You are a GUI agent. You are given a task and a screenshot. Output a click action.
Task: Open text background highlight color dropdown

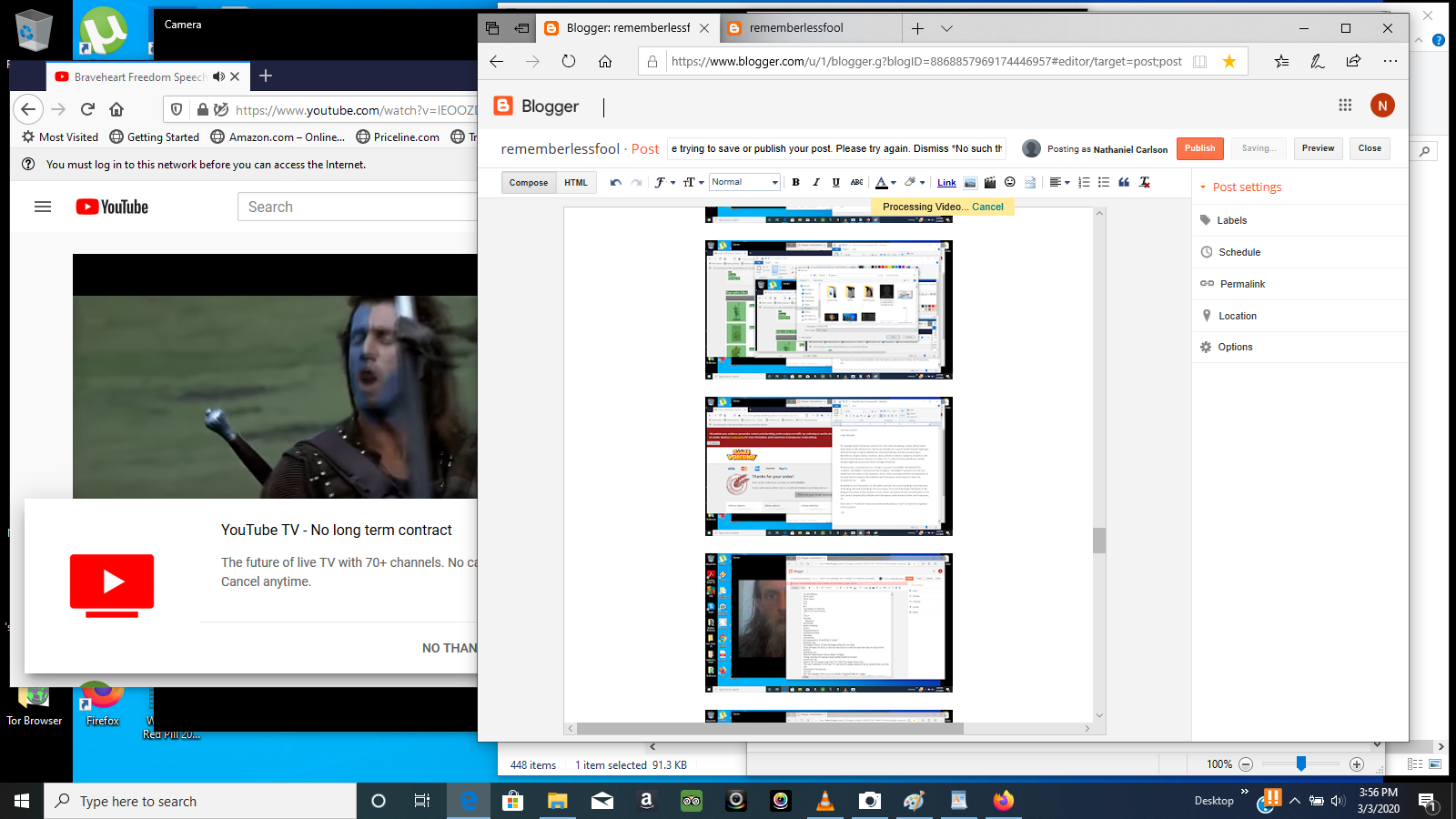tap(915, 182)
